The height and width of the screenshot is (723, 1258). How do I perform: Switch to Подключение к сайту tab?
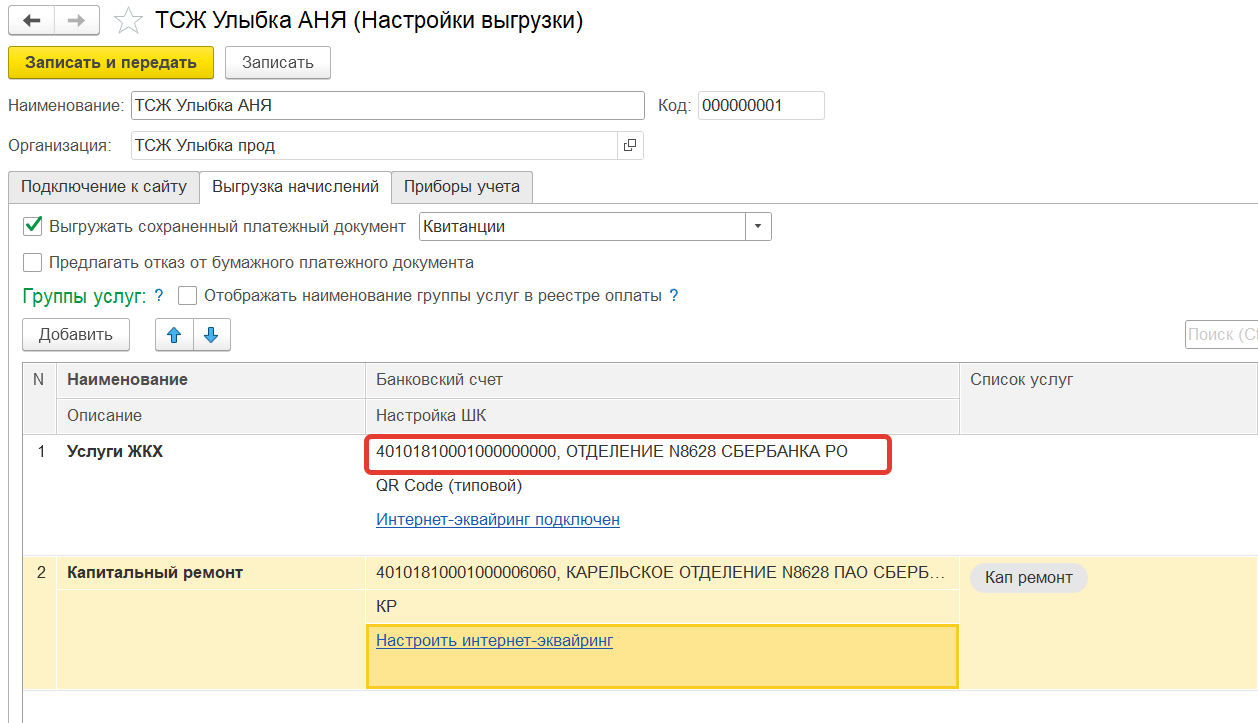click(104, 187)
